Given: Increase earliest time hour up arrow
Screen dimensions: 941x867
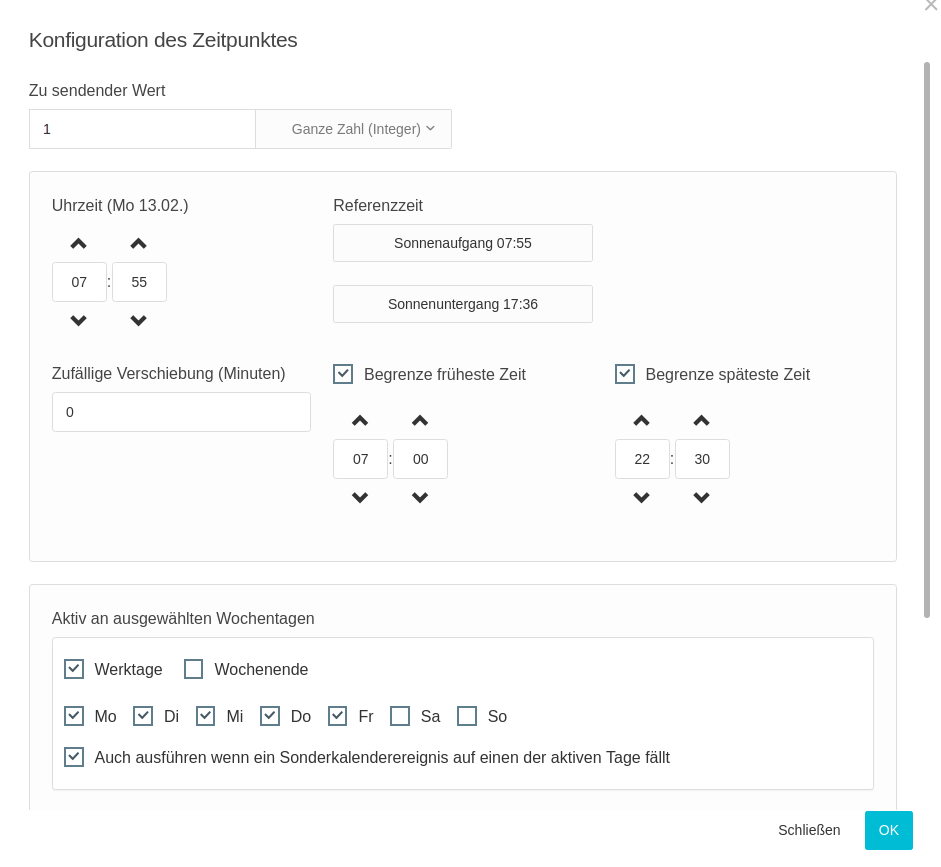Looking at the screenshot, I should [360, 420].
